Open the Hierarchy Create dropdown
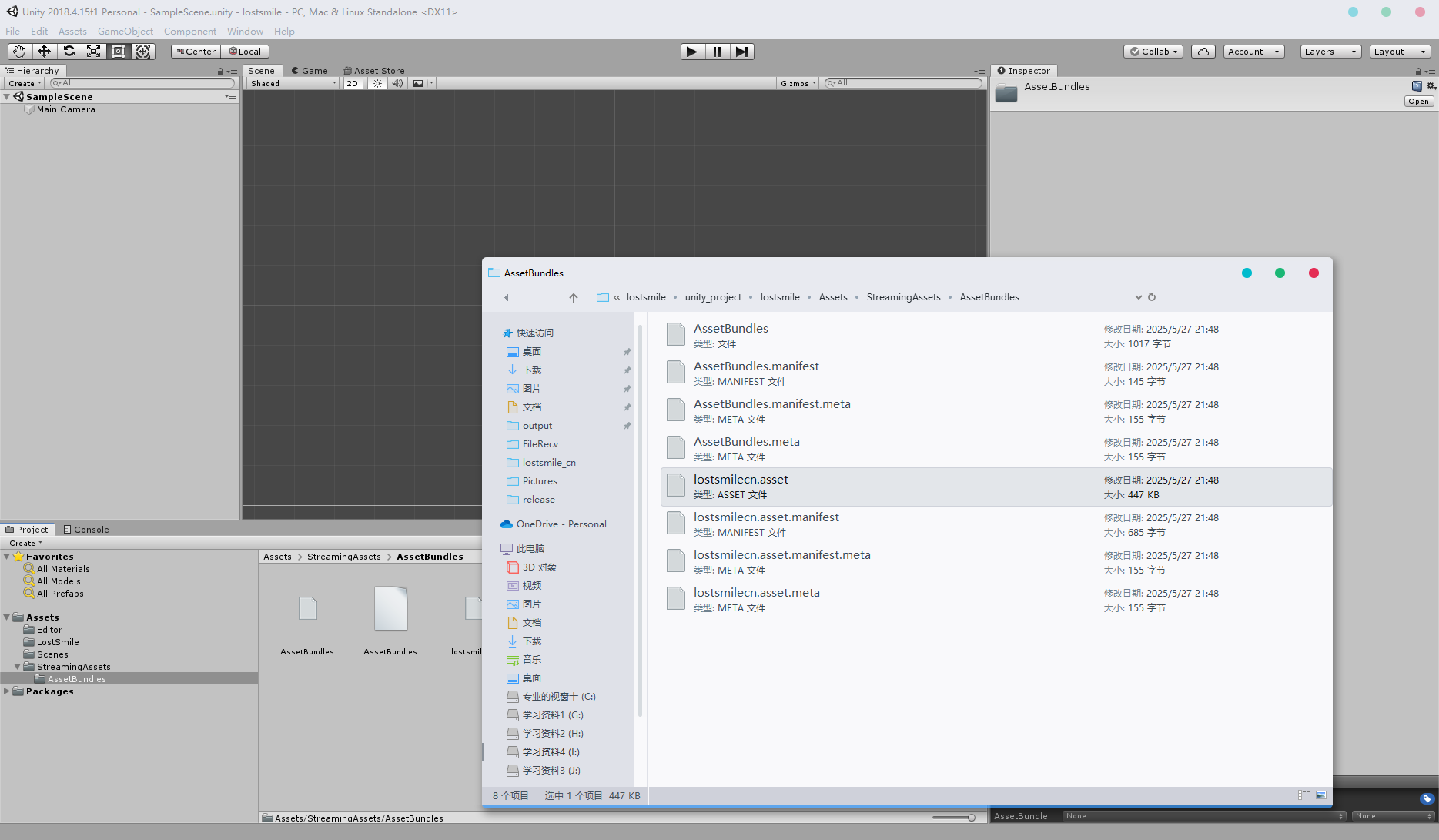 (24, 83)
